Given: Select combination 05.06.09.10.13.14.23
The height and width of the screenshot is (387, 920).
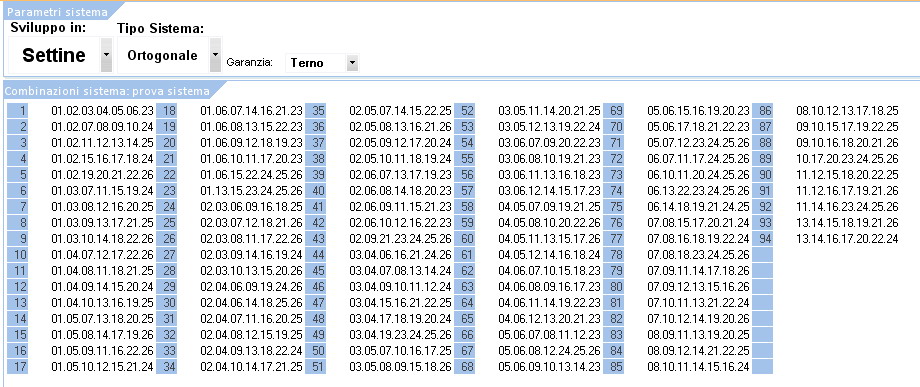Looking at the screenshot, I should (550, 367).
